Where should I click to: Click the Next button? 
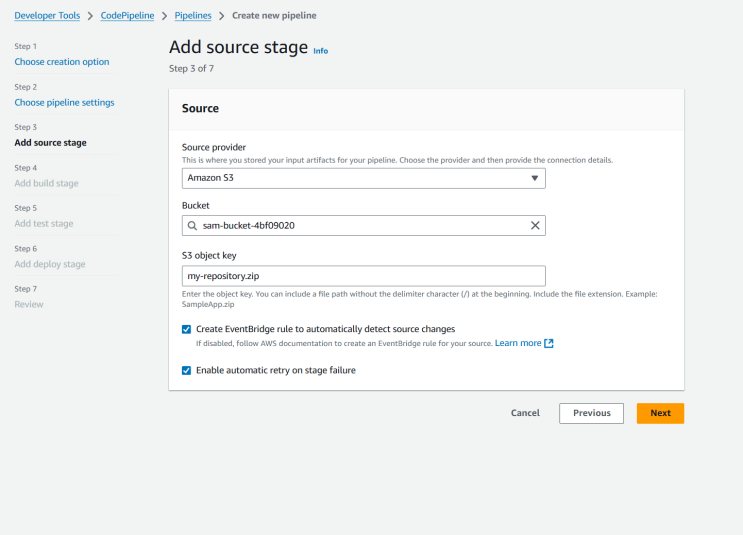pos(660,413)
